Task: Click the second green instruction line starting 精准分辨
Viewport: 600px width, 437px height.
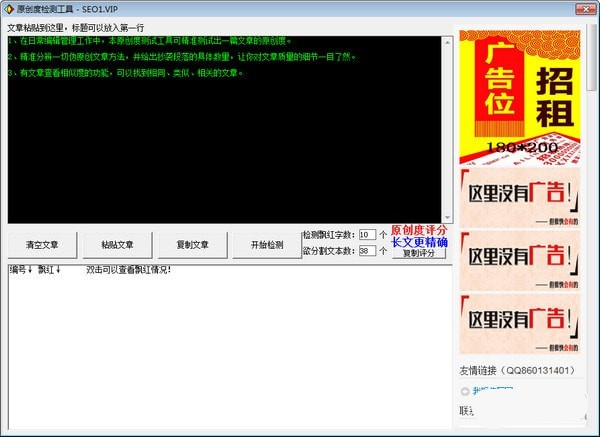Action: 182,57
